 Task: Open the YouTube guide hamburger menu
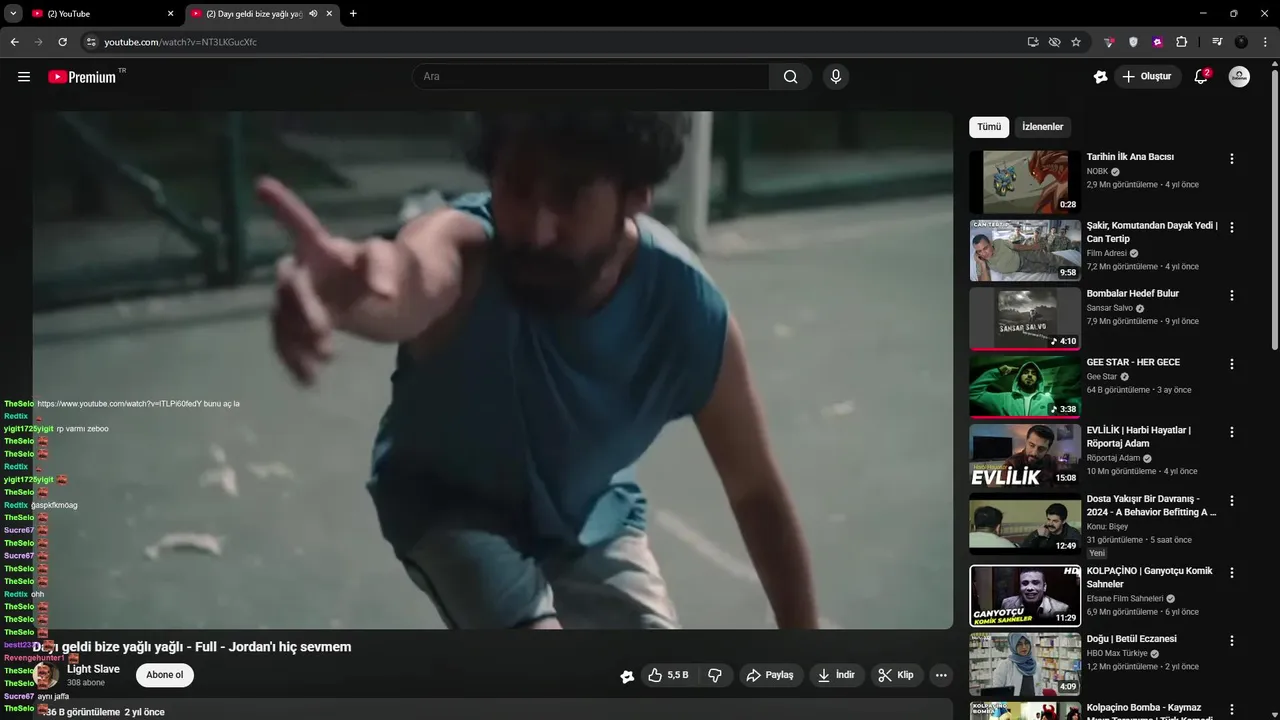pyautogui.click(x=24, y=77)
